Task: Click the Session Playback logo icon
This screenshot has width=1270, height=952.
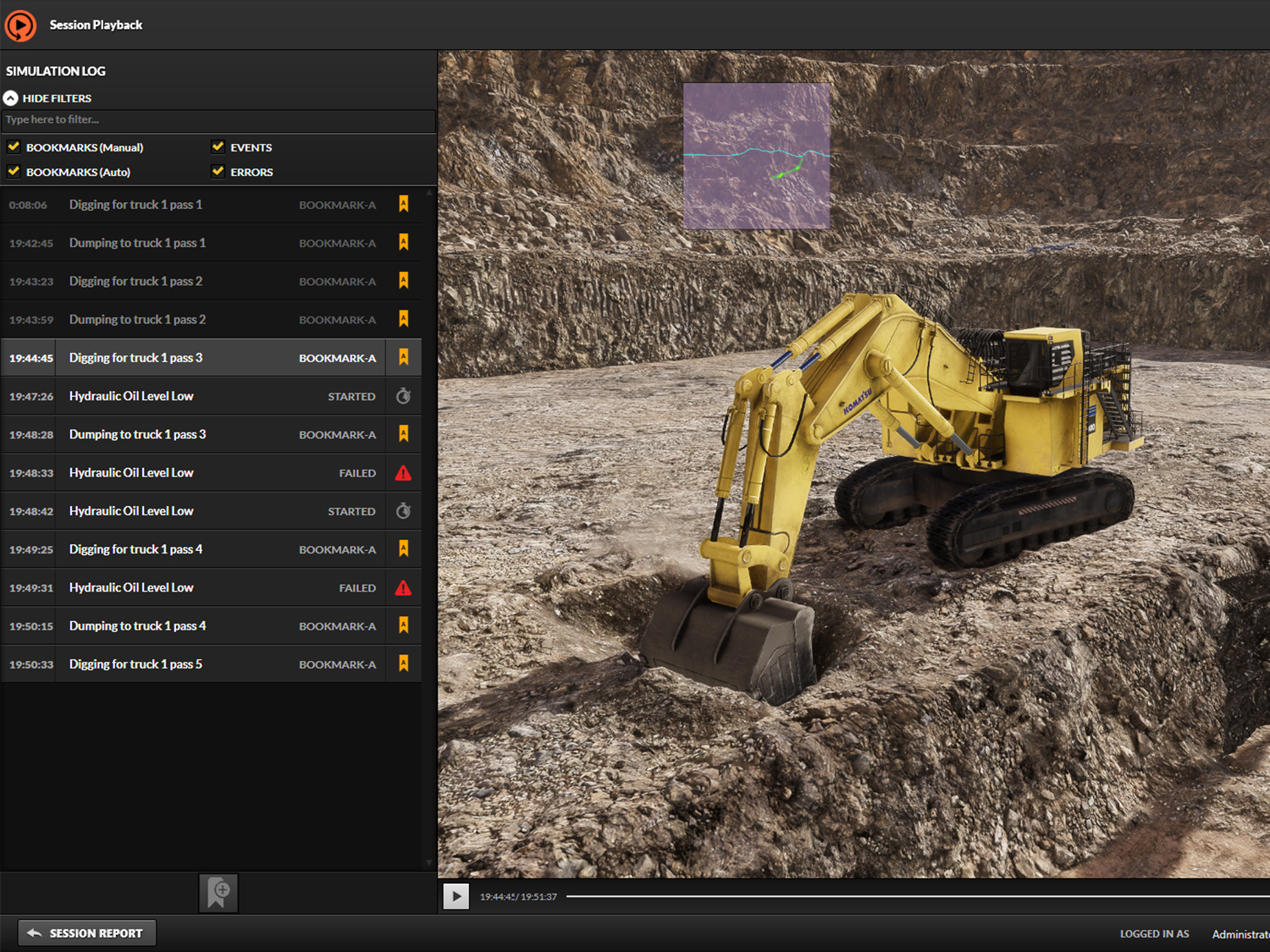Action: click(20, 25)
